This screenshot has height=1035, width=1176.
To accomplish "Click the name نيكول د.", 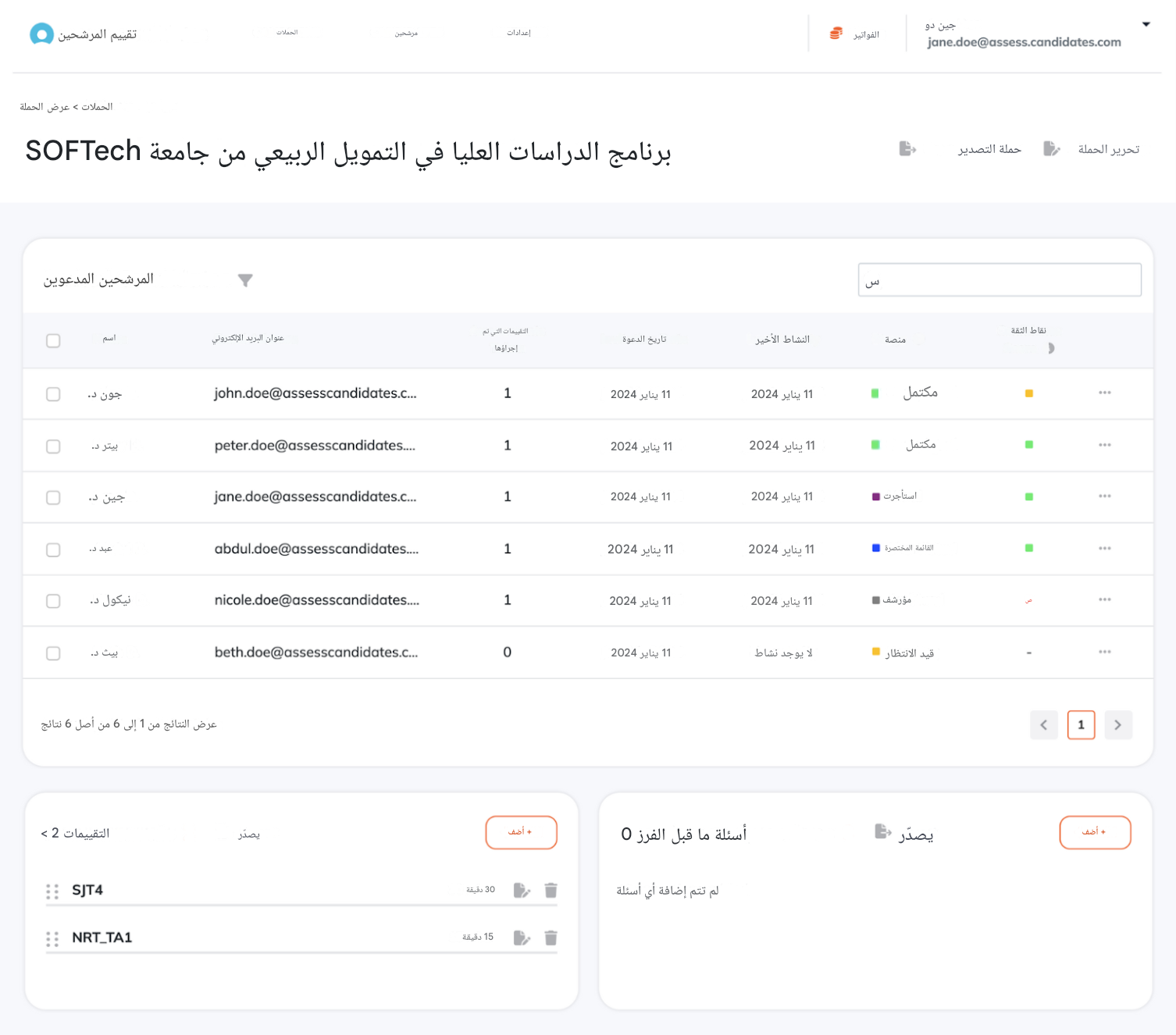I will point(110,600).
